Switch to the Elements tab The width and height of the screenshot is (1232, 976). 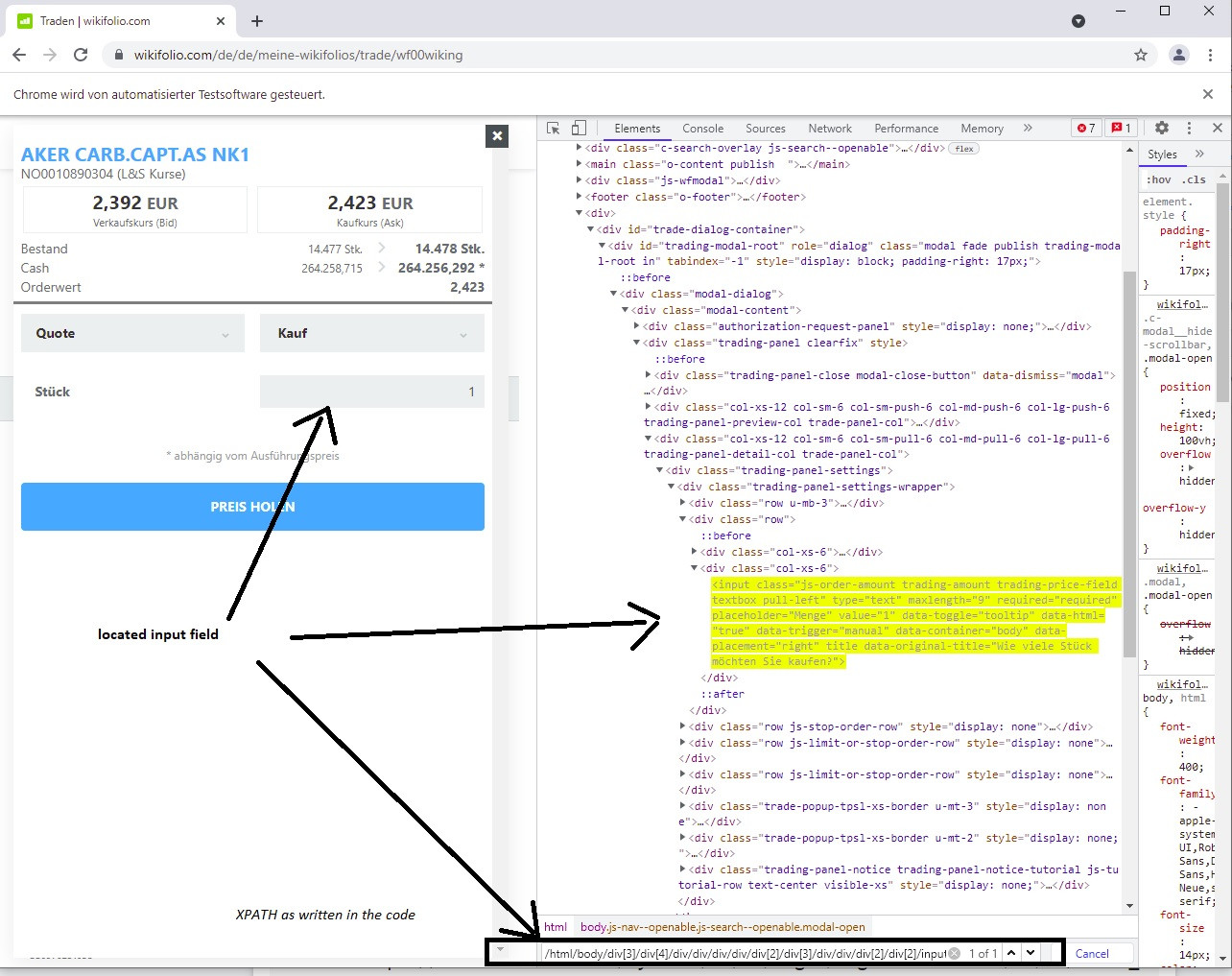tap(637, 128)
